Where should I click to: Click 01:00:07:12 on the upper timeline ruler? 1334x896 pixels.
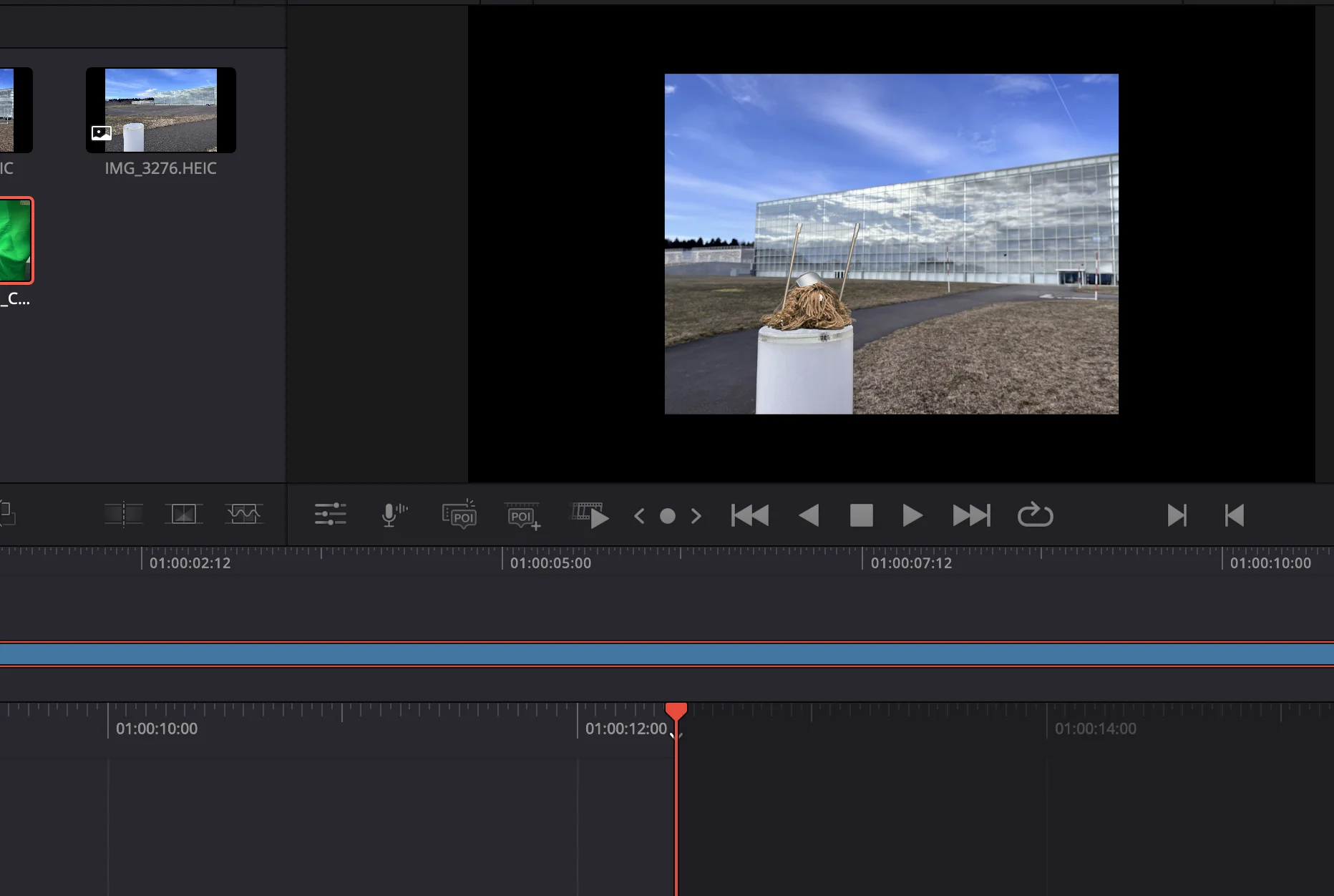[x=912, y=563]
